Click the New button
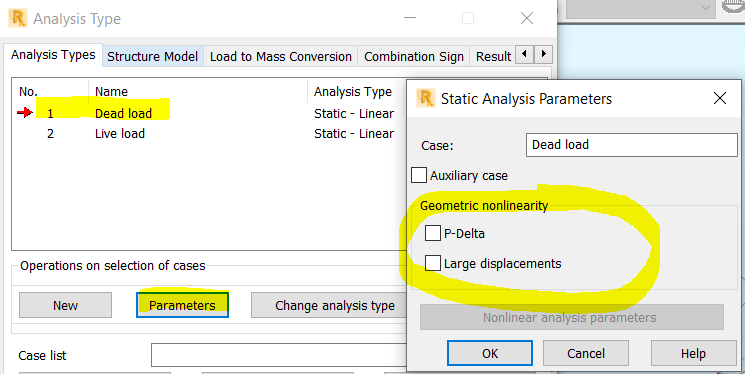The height and width of the screenshot is (374, 745). [66, 305]
